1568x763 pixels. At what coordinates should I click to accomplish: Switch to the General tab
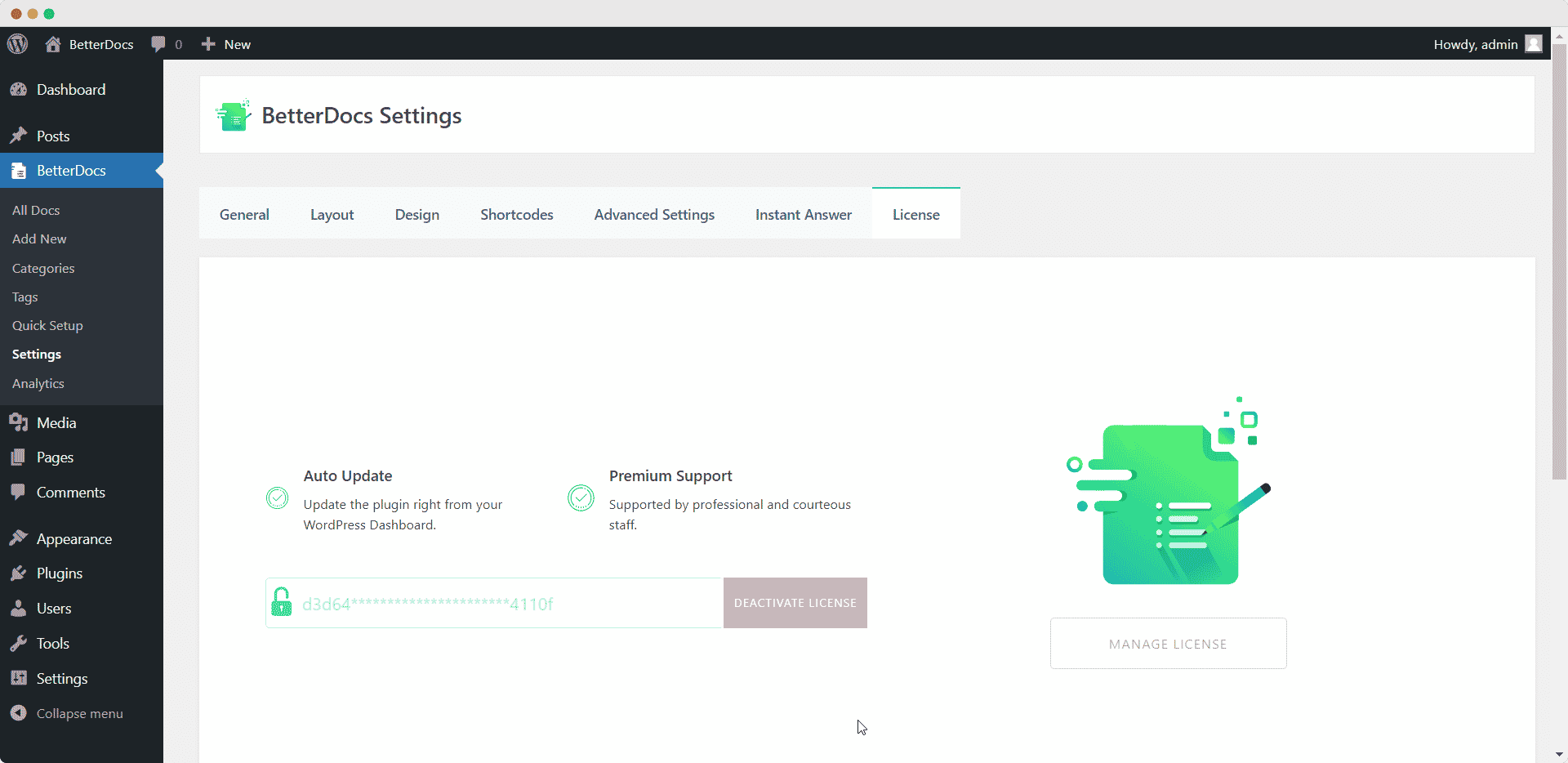click(x=244, y=214)
